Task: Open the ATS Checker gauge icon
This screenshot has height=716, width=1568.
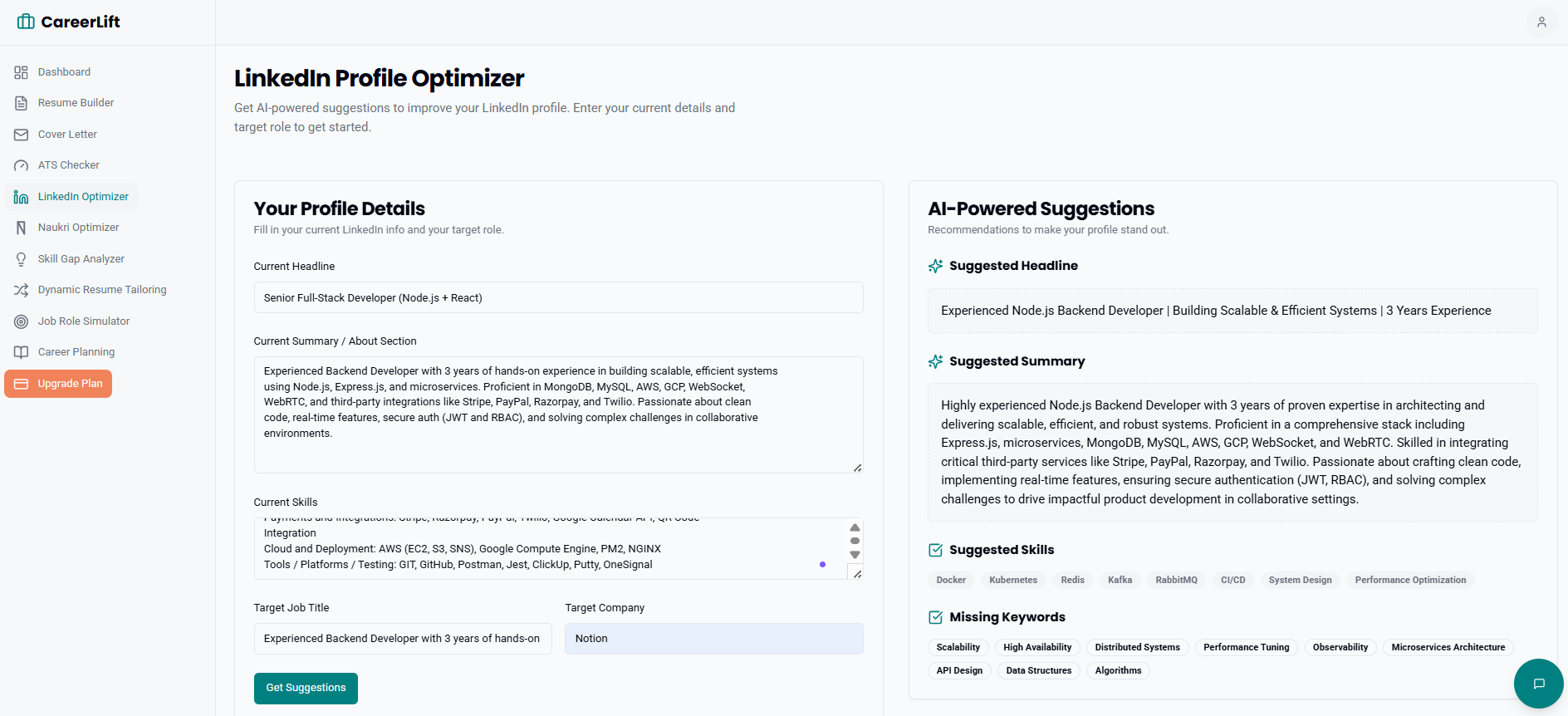Action: pos(22,164)
